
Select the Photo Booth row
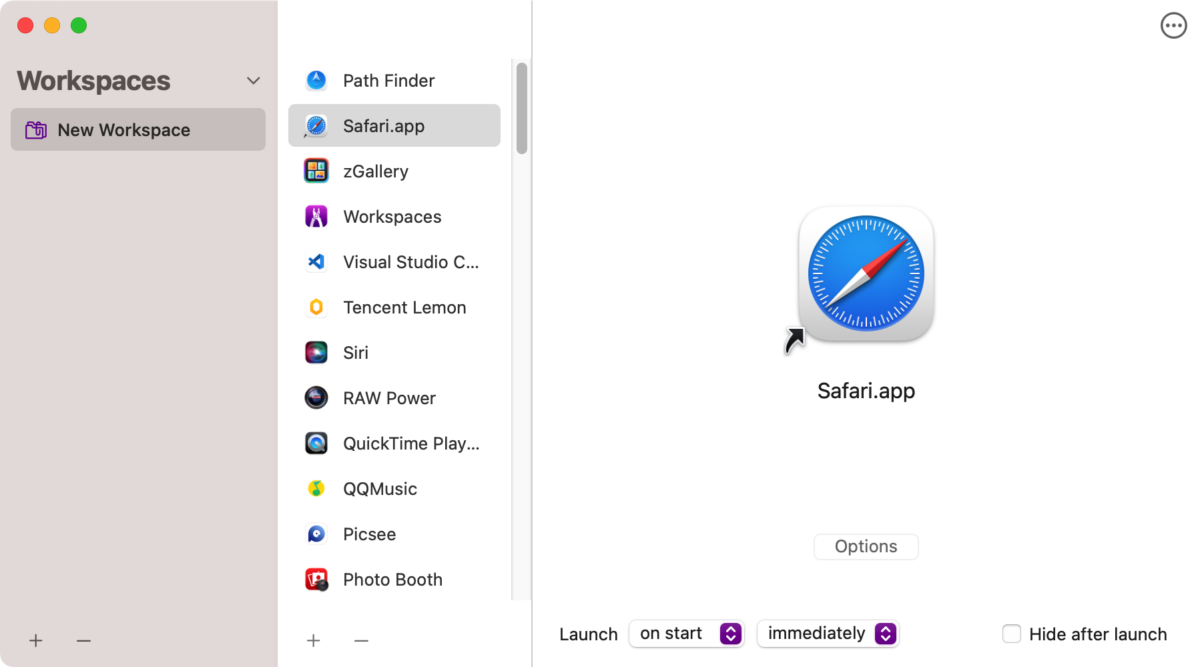tap(394, 579)
